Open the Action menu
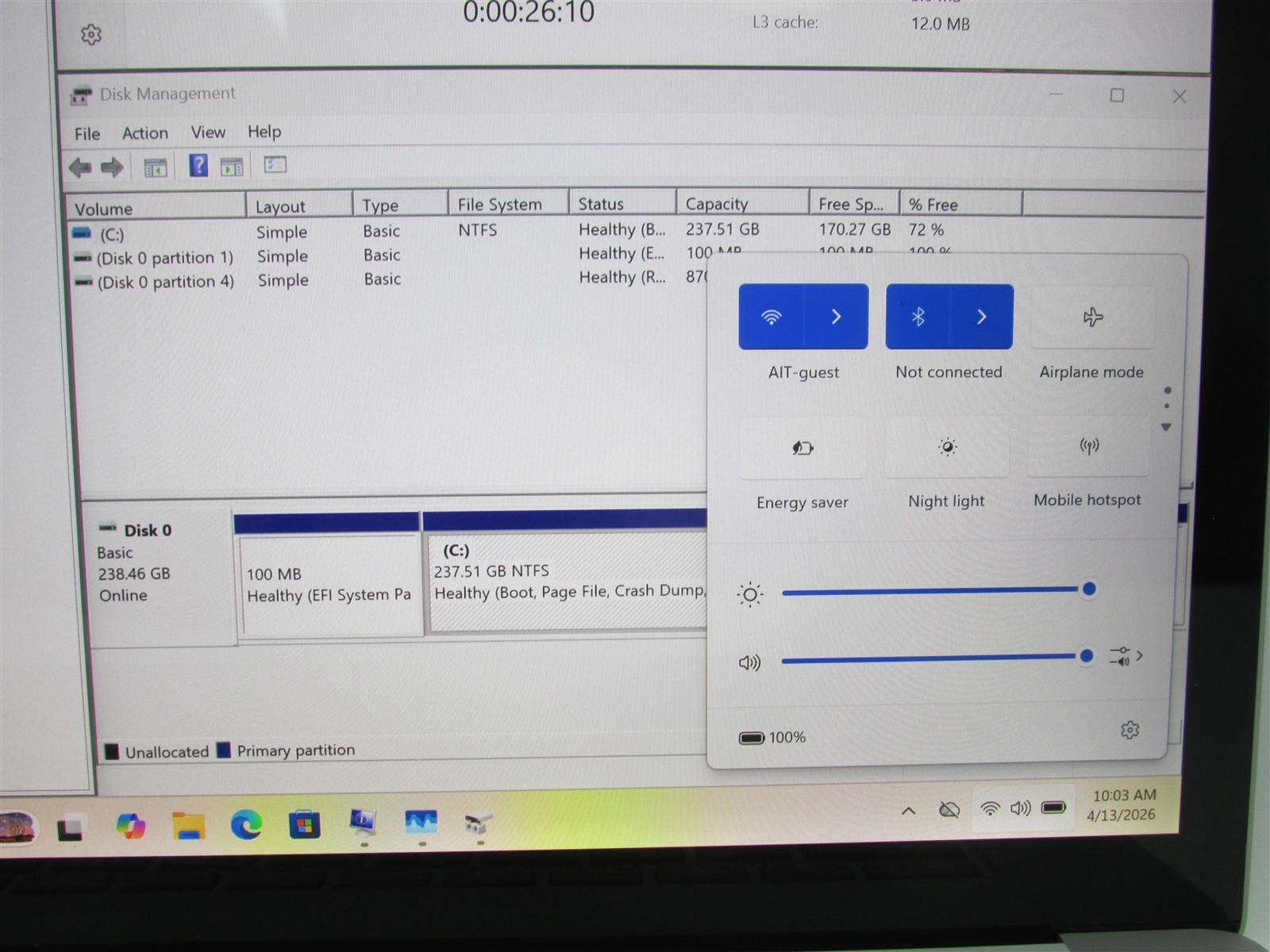The image size is (1270, 952). point(145,133)
